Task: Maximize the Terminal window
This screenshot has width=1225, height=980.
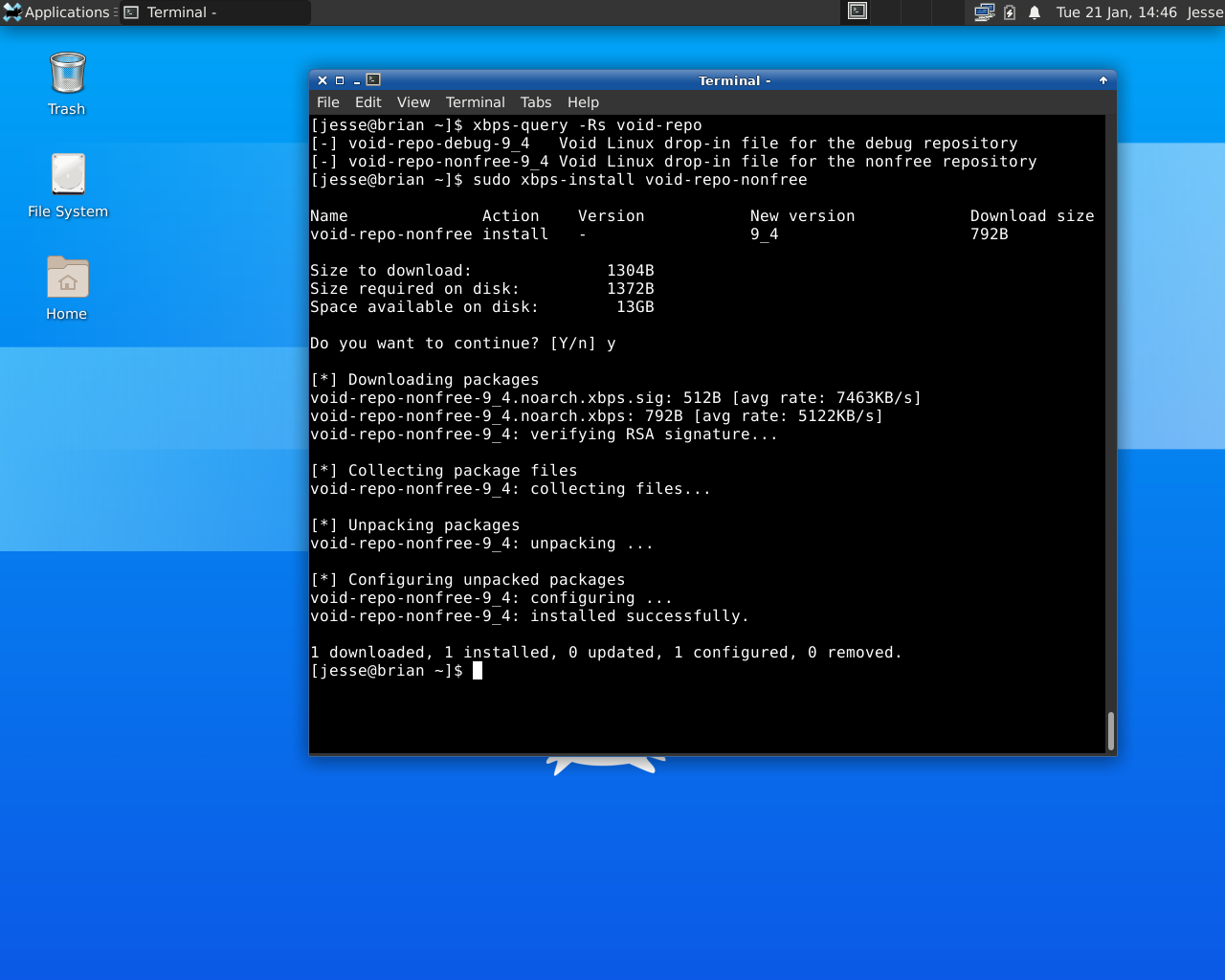Action: pos(340,80)
